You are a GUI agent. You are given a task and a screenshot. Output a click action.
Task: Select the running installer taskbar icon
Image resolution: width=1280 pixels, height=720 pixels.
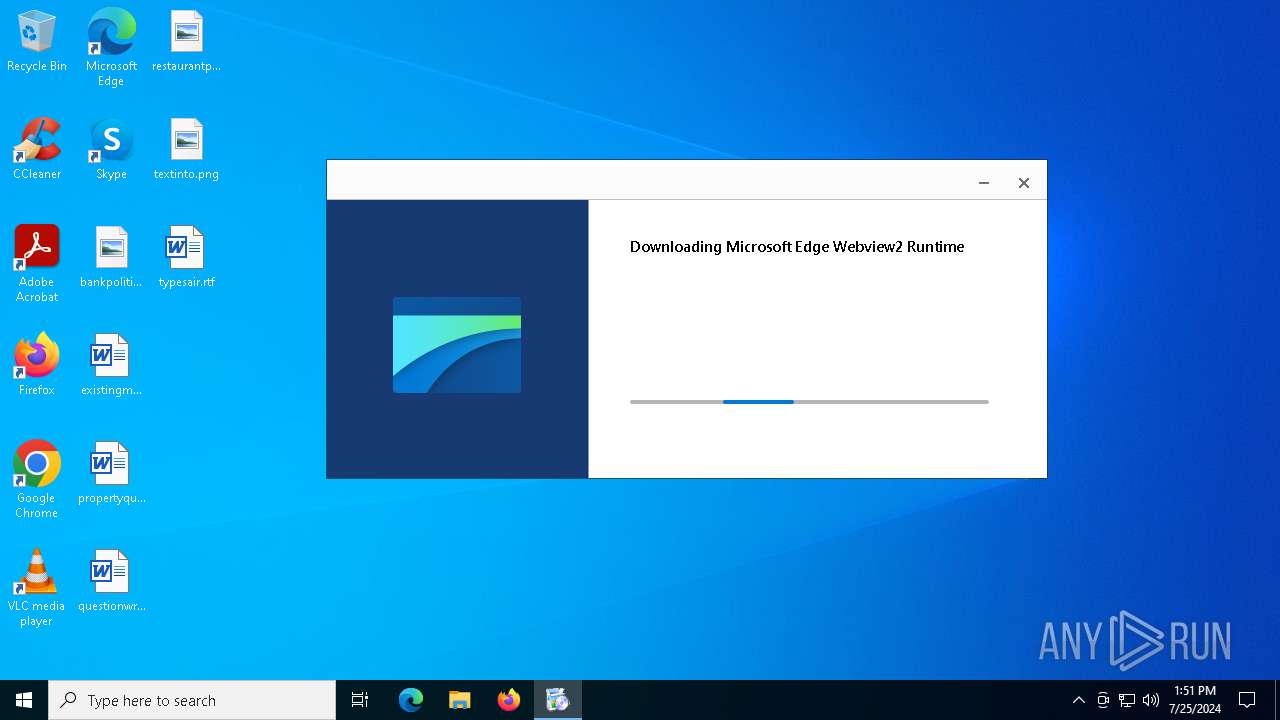coord(558,700)
